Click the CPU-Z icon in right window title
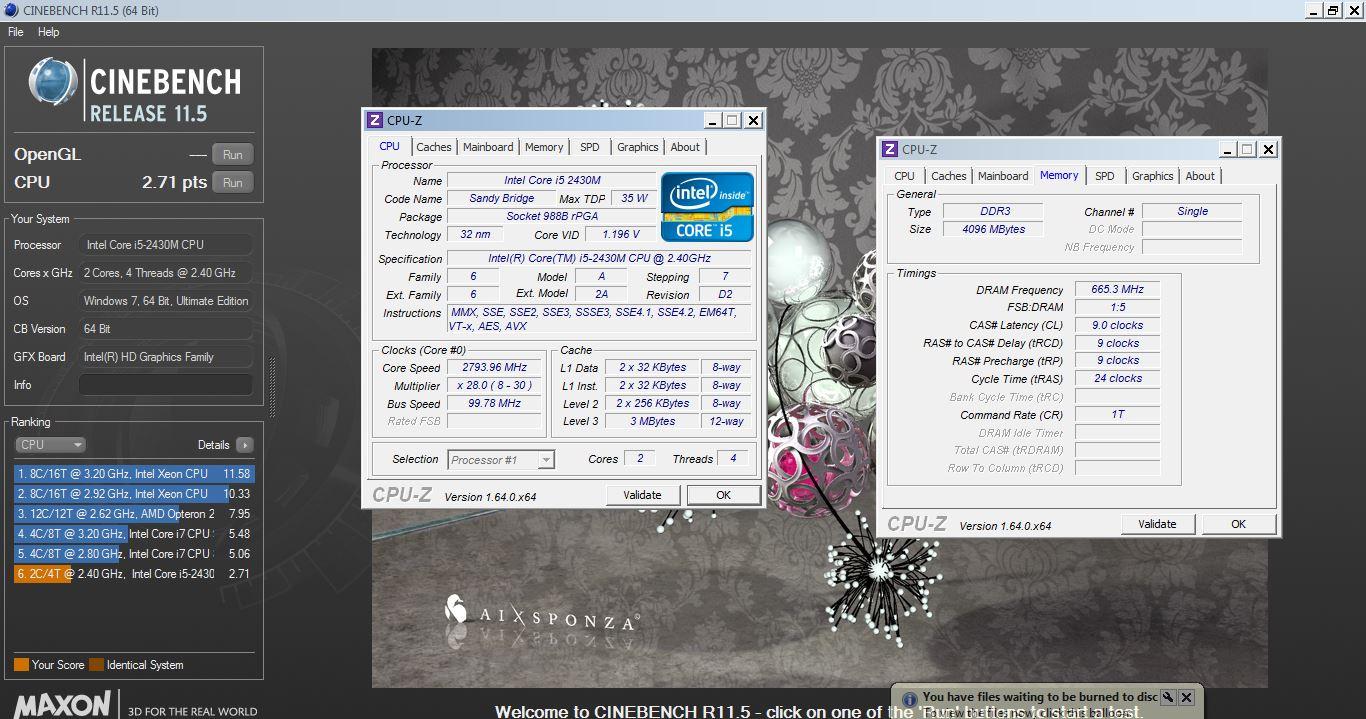Viewport: 1366px width, 719px height. (x=890, y=149)
